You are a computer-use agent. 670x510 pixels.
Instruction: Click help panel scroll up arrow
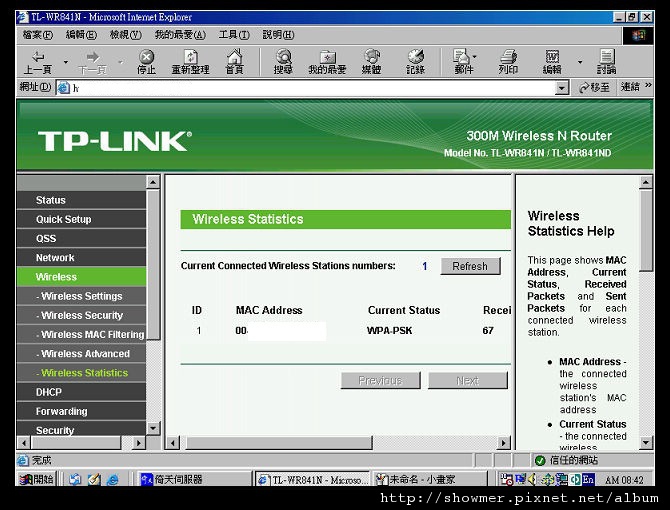point(646,182)
